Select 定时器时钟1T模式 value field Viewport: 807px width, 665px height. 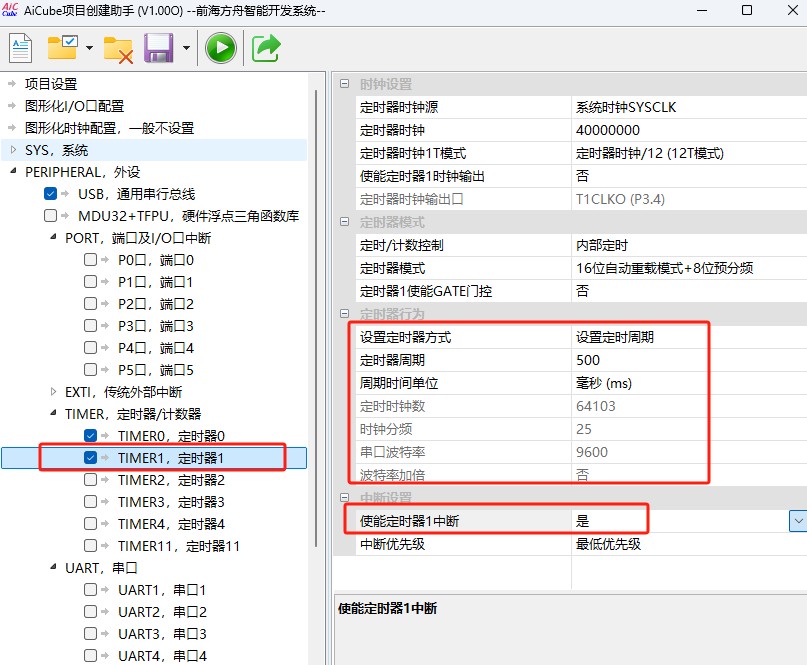point(689,153)
